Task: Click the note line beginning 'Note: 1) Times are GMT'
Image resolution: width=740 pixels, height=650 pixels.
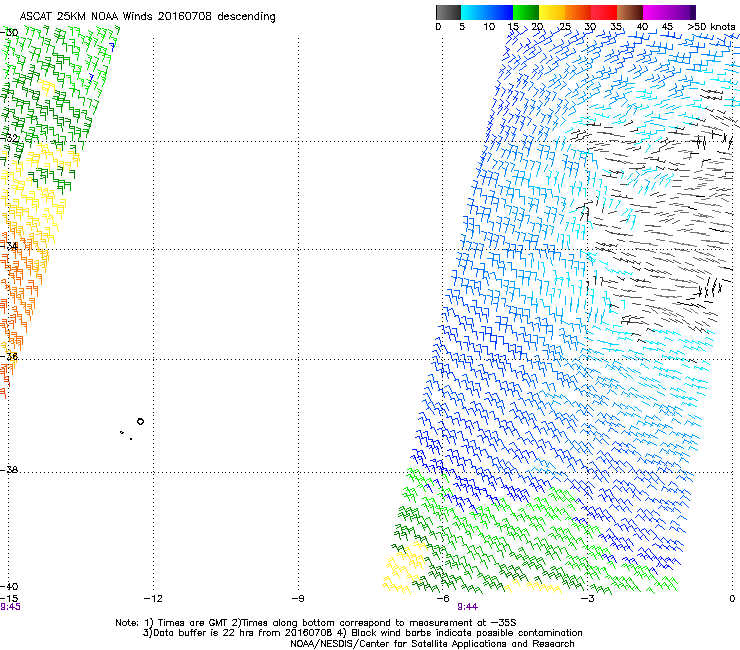Action: [316, 623]
